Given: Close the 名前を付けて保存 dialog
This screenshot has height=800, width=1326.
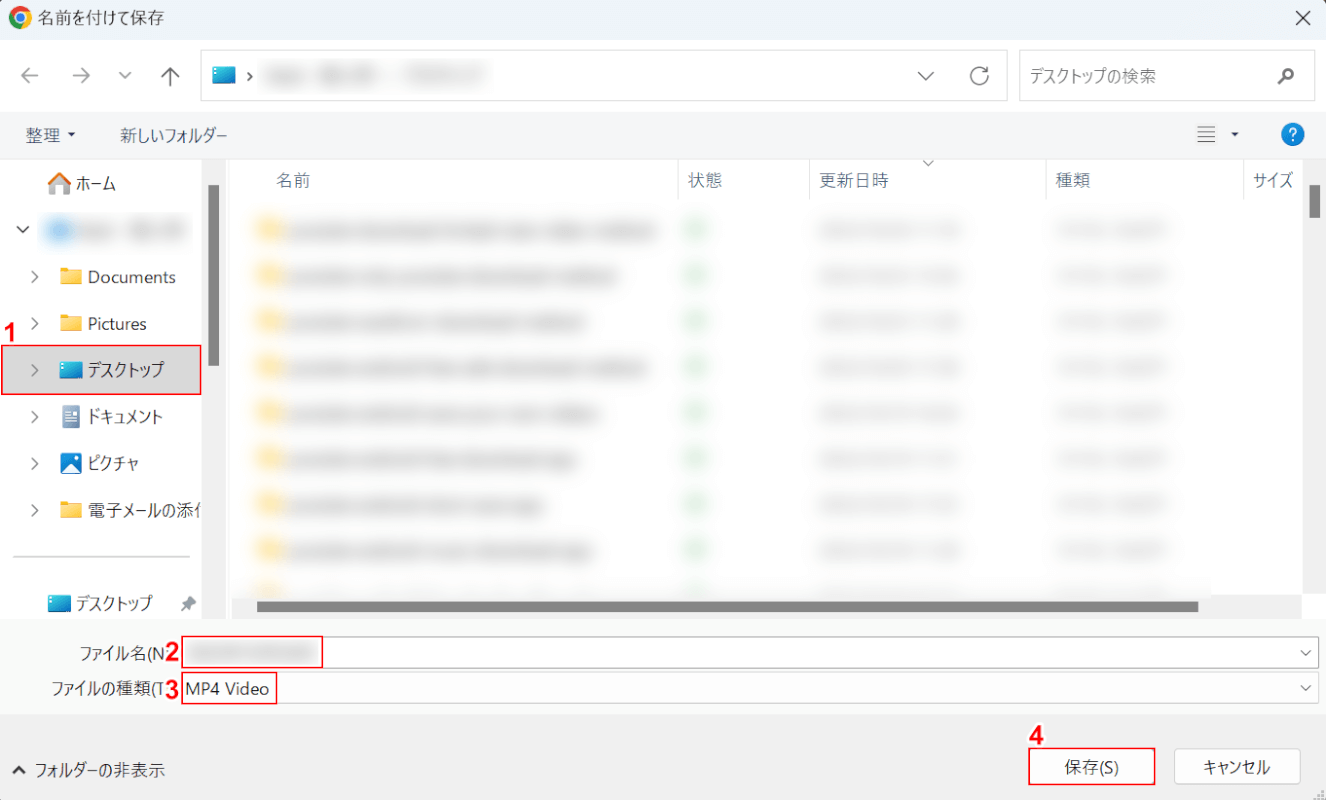Looking at the screenshot, I should [1303, 18].
